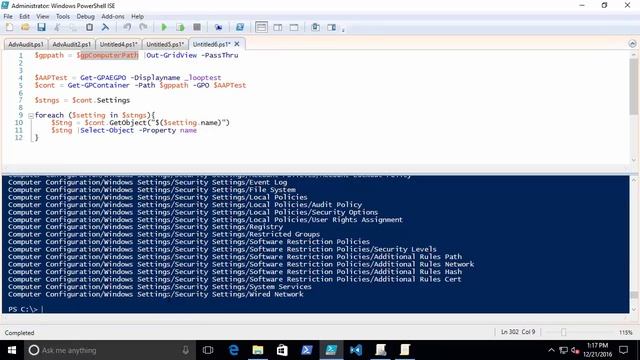Open Task View on taskbar

click(208, 350)
